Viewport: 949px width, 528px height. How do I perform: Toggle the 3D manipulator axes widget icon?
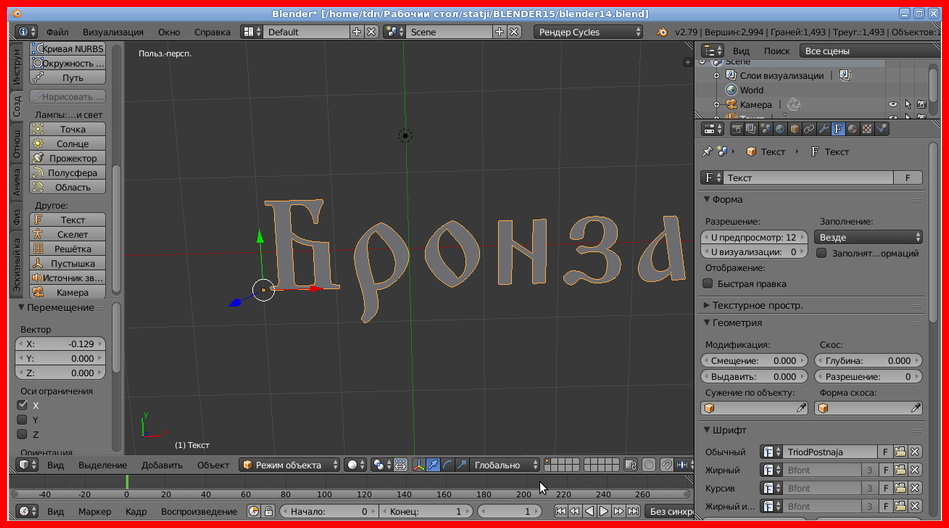(419, 465)
